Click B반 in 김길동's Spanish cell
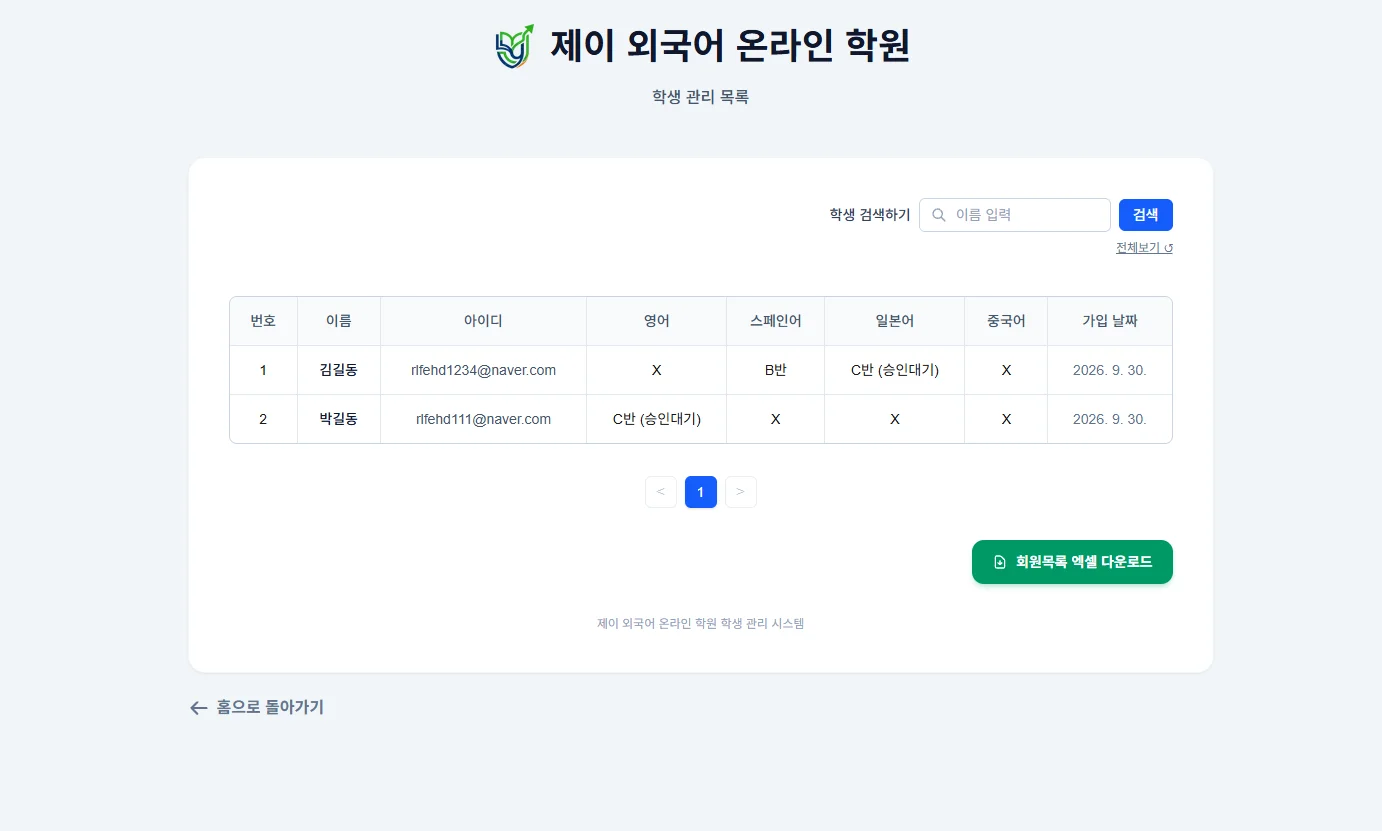1382x831 pixels. 776,370
